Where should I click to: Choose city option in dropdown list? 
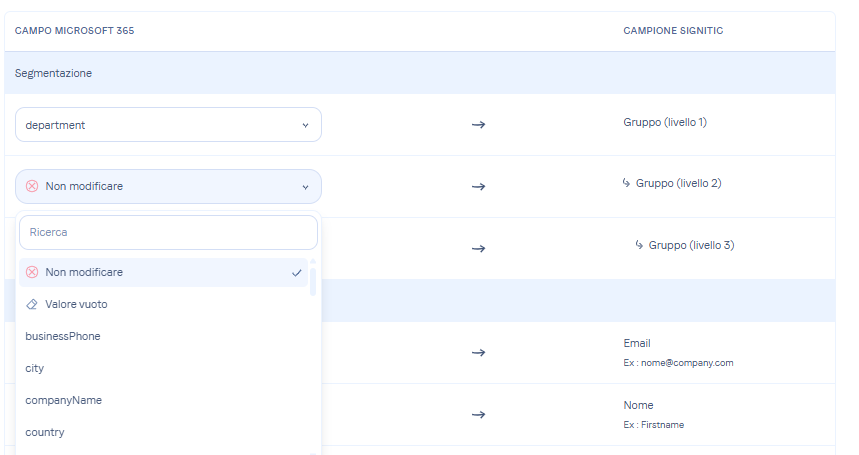tap(35, 368)
